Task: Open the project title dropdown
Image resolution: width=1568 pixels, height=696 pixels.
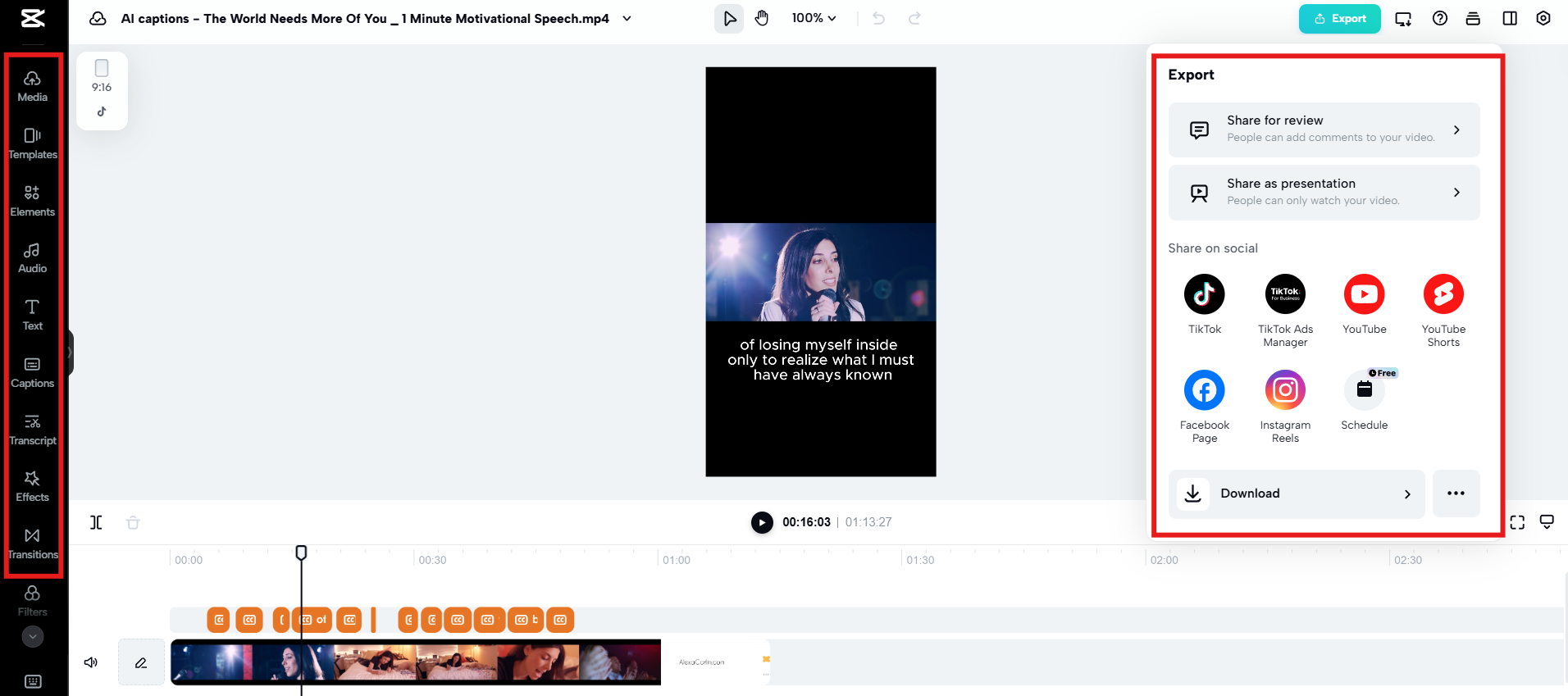Action: pyautogui.click(x=627, y=18)
